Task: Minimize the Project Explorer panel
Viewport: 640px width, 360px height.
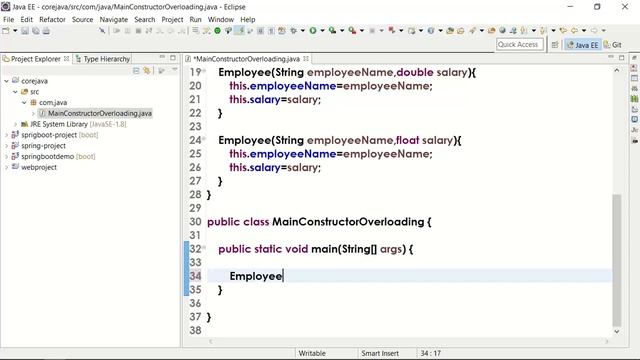Action: coord(162,58)
